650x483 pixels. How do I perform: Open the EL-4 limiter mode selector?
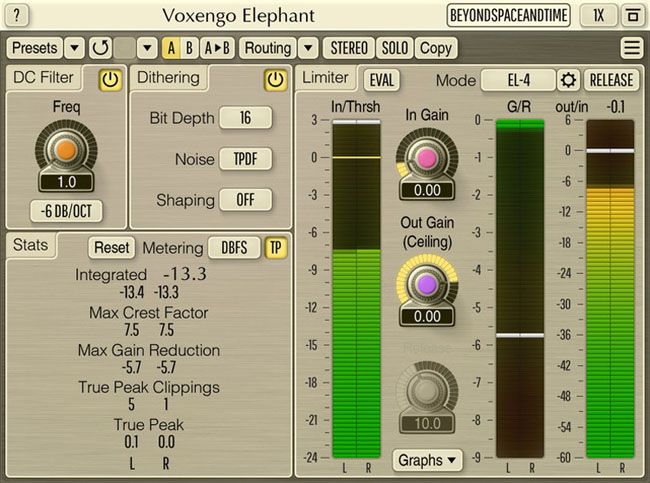518,80
